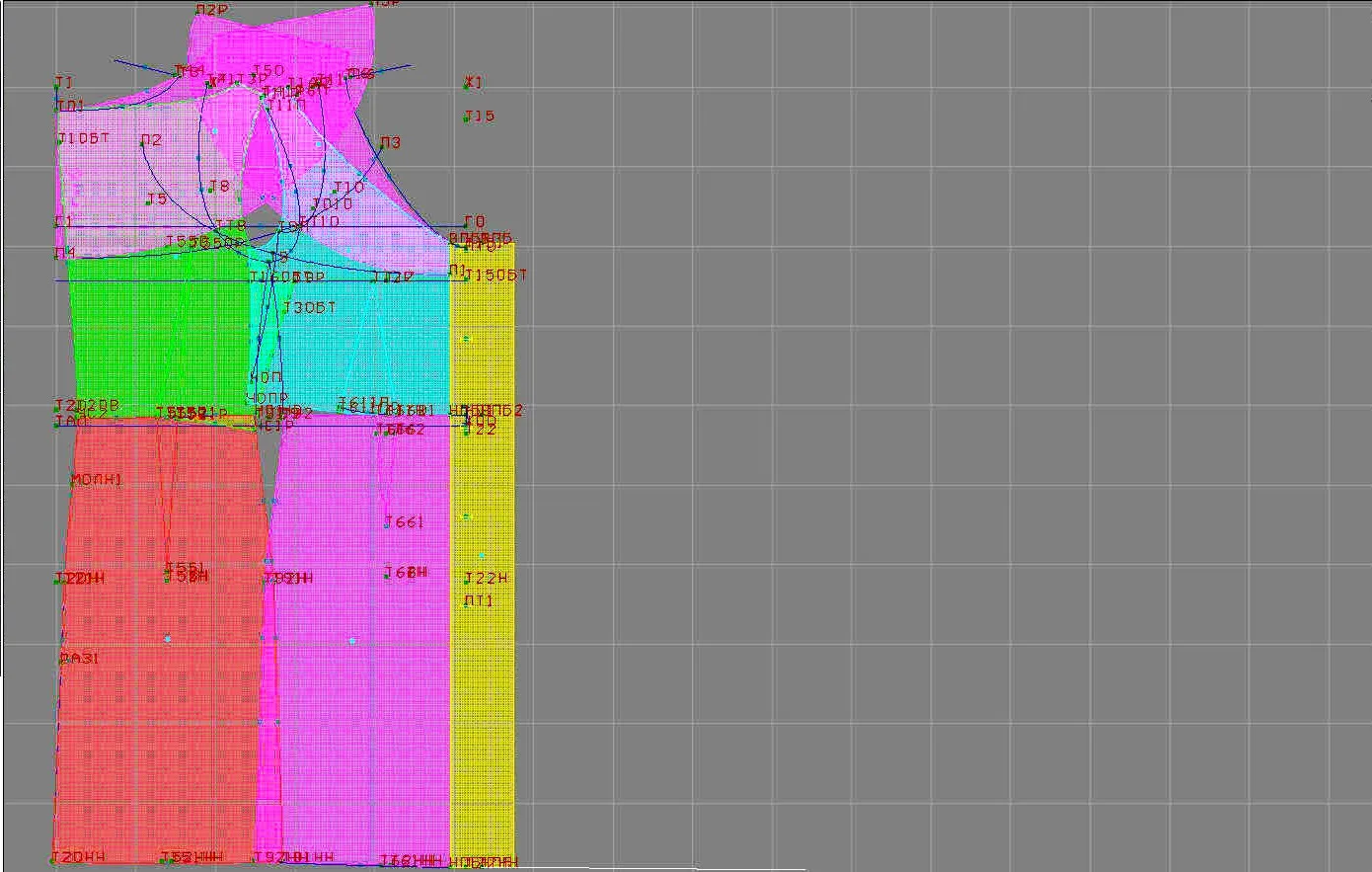Viewport: 1372px width, 872px height.
Task: Select point Г0 on the chest line
Action: [475, 222]
